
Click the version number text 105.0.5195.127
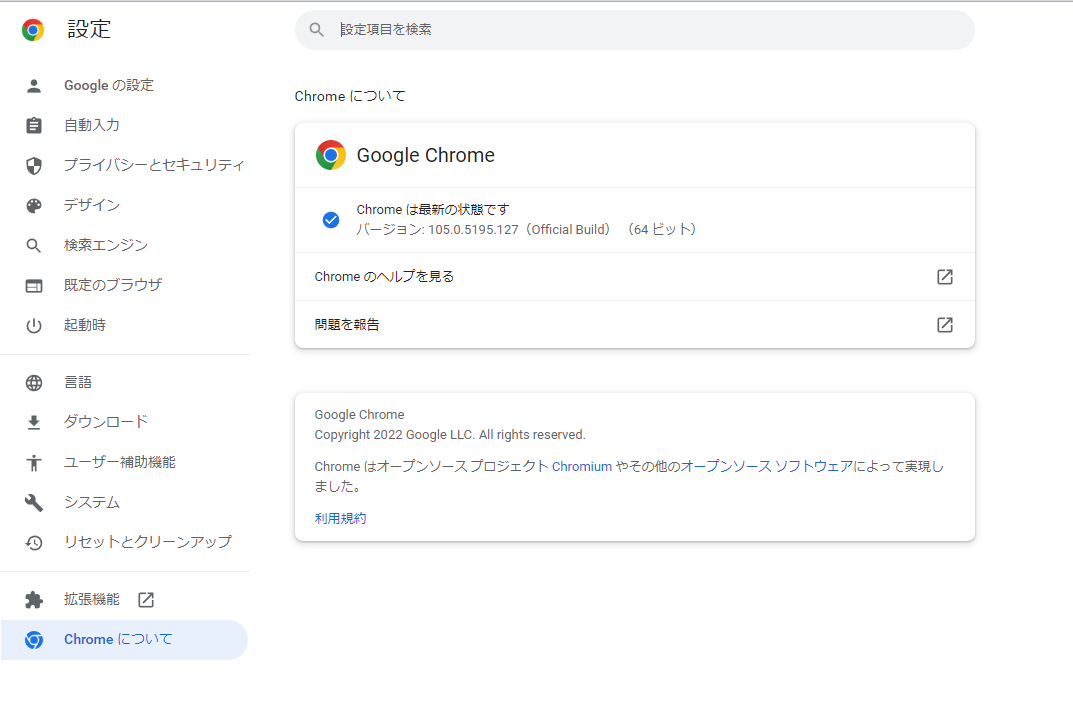coord(473,230)
